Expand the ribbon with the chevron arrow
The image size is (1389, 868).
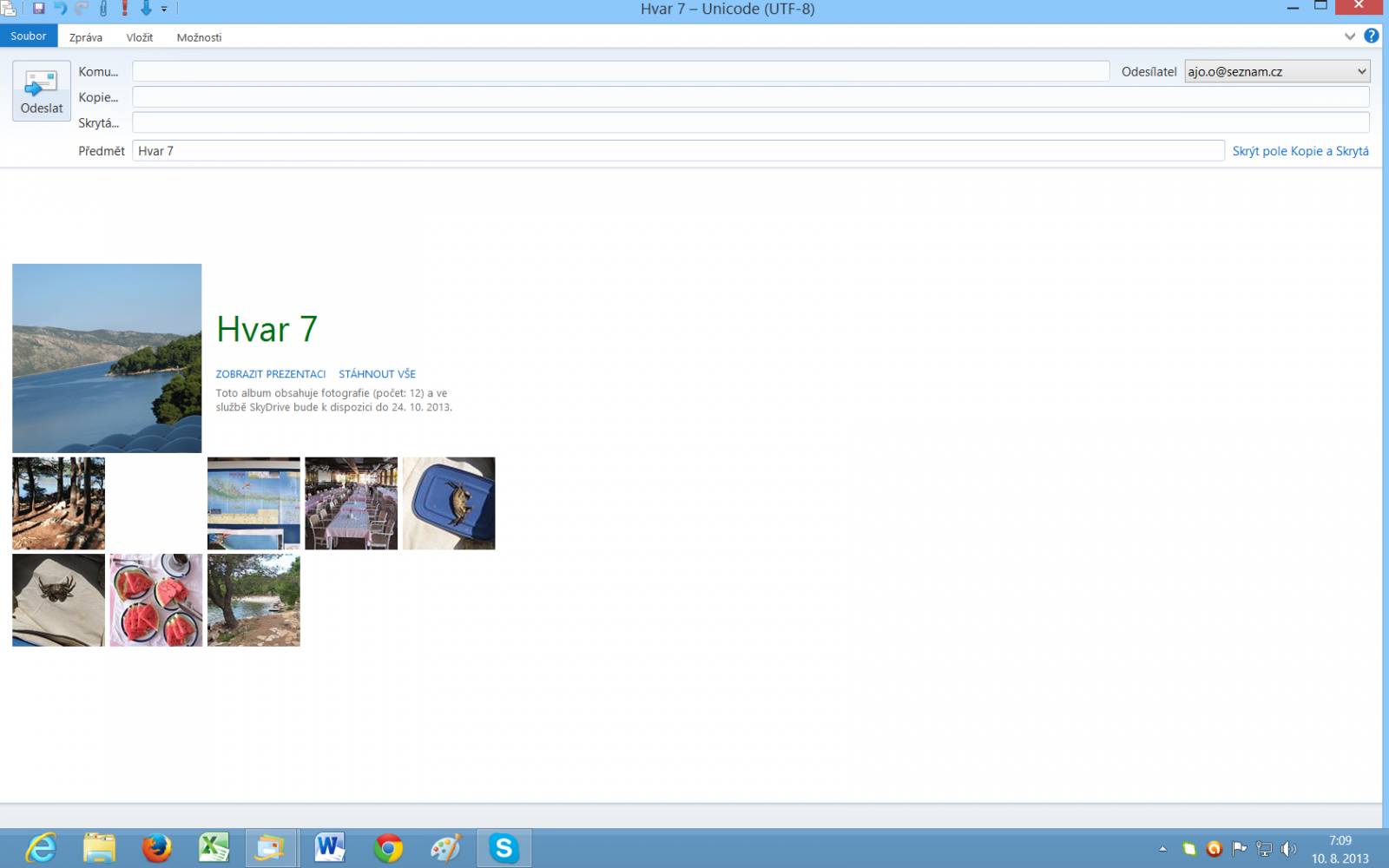[x=1350, y=36]
